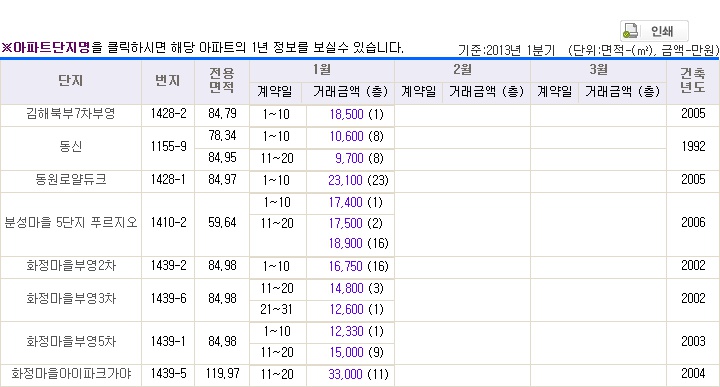This screenshot has height=387, width=720.
Task: Click the 인쇄 print button
Action: tap(654, 31)
